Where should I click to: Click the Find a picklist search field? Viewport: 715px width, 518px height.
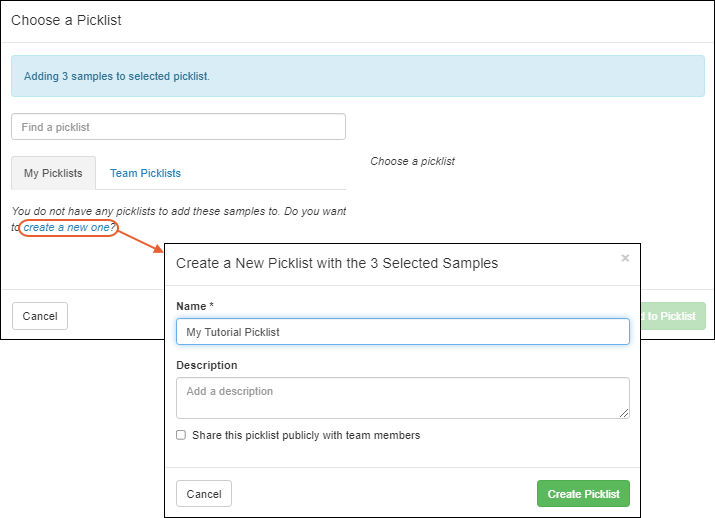coord(178,127)
